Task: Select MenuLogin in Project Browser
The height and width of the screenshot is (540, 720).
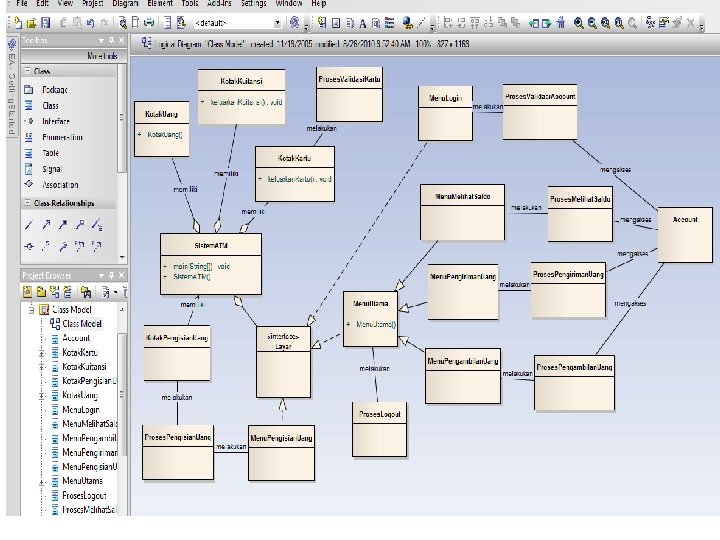Action: [81, 410]
